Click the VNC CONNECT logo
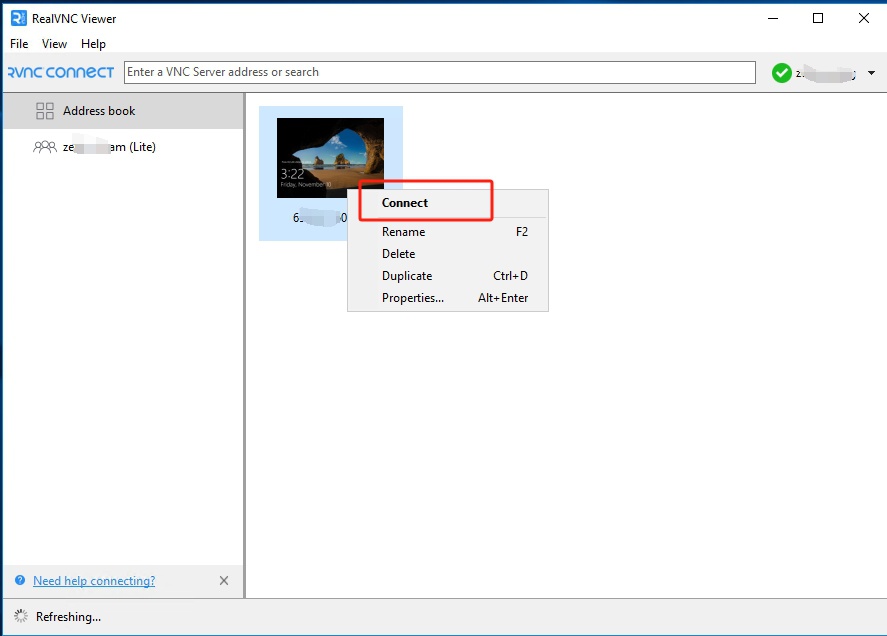Screen dimensions: 887x636 tap(62, 71)
